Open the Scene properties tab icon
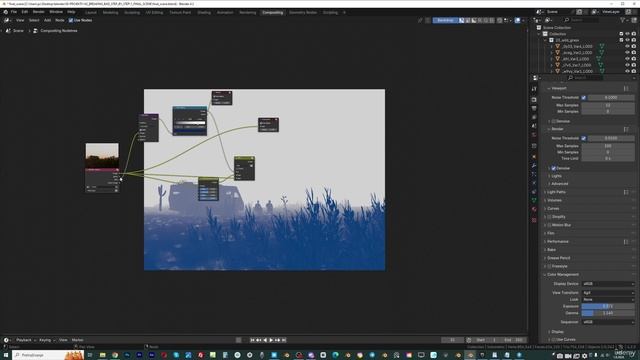640x360 pixels. (x=534, y=126)
